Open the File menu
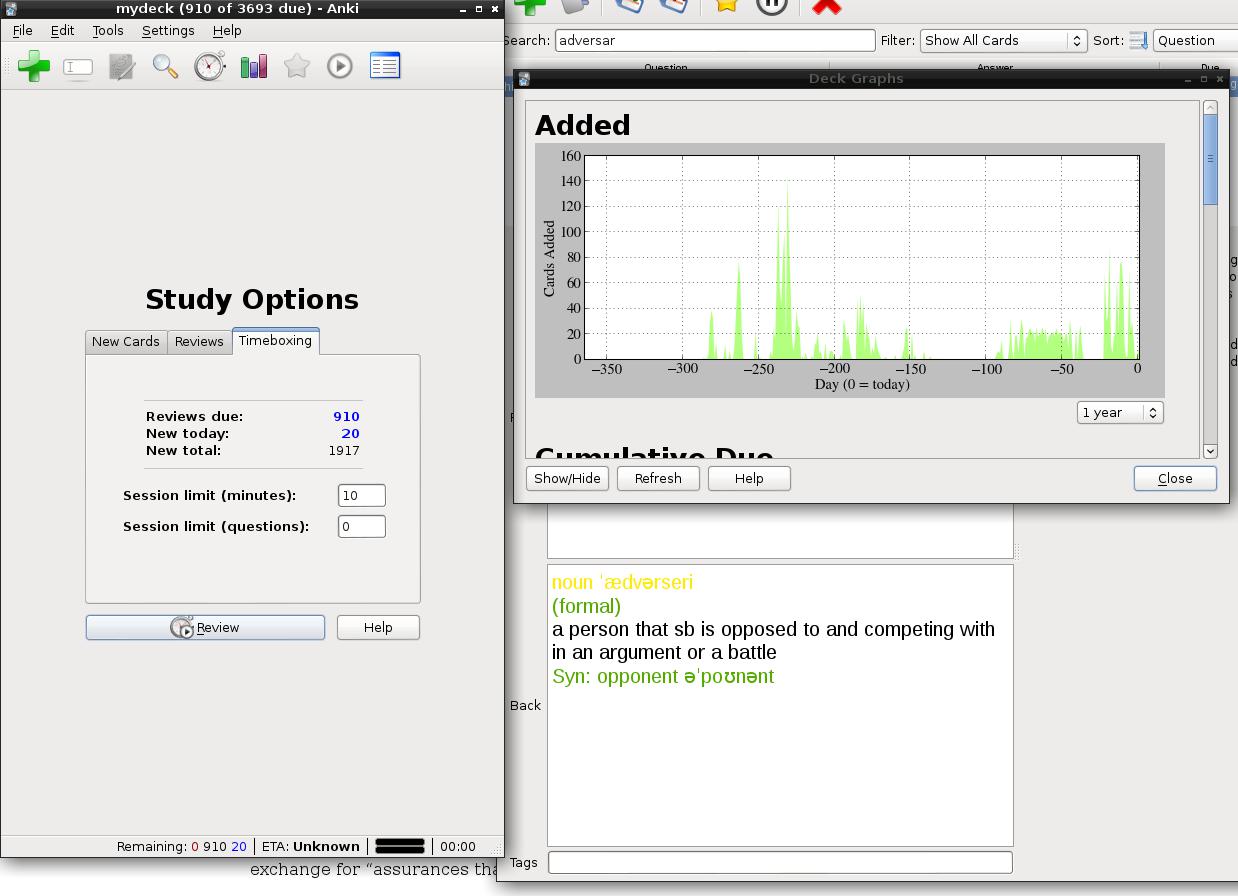Viewport: 1238px width, 896px height. click(x=22, y=30)
